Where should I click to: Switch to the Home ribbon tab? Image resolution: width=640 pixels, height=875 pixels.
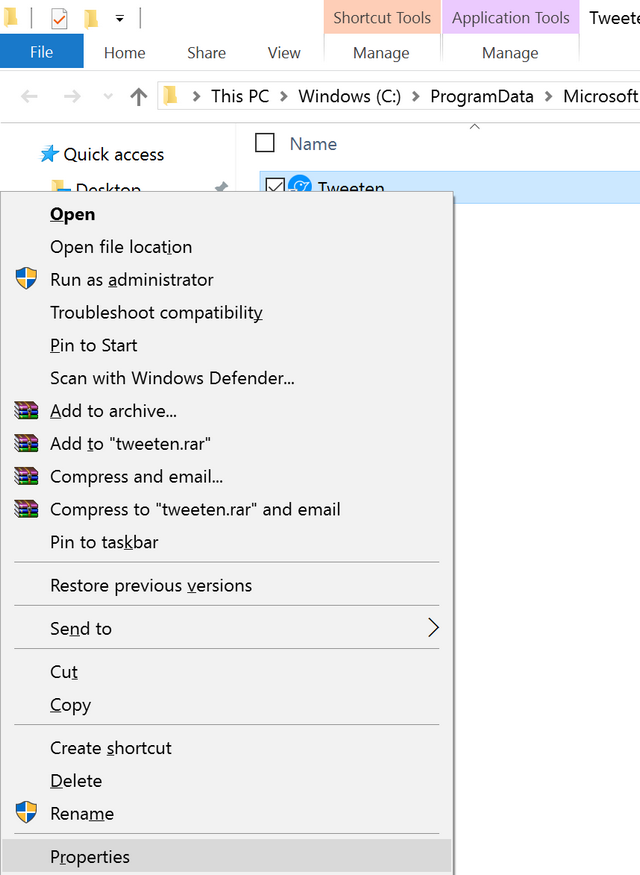124,53
